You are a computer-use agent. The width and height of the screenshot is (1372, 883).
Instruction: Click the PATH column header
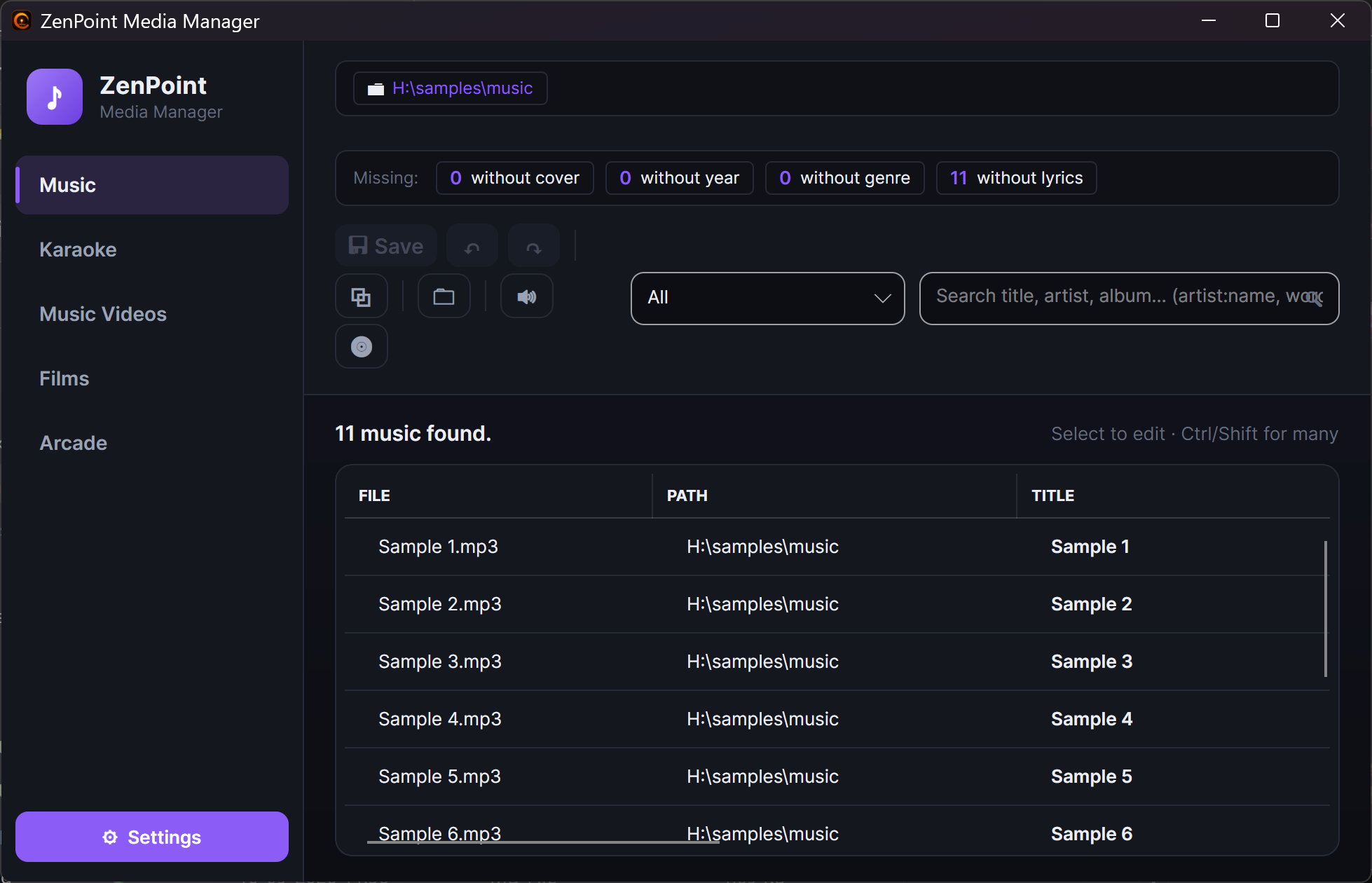835,495
